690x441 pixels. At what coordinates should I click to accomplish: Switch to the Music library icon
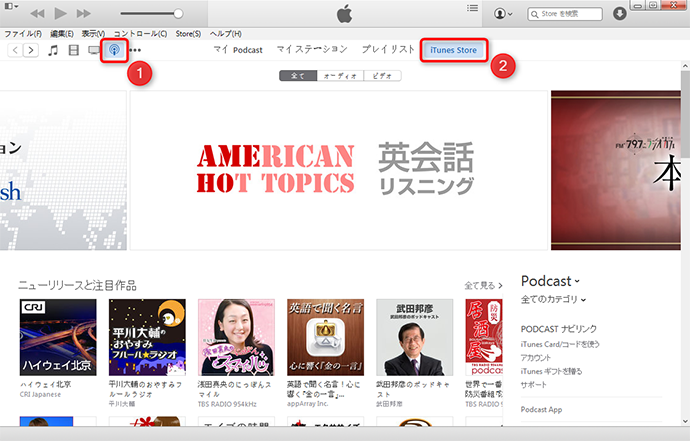(x=53, y=50)
